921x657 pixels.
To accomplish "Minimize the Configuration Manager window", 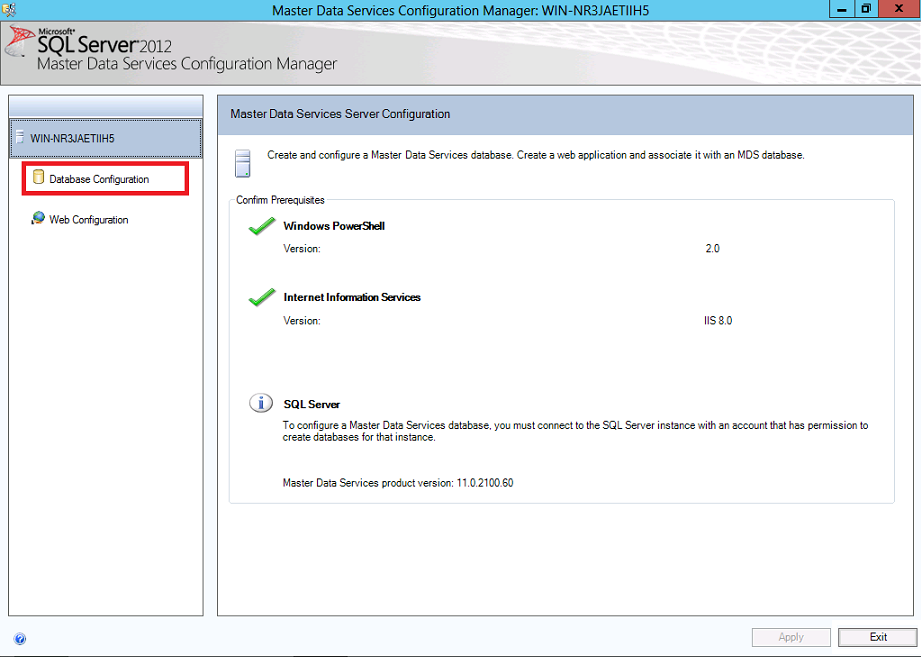I will pyautogui.click(x=842, y=9).
